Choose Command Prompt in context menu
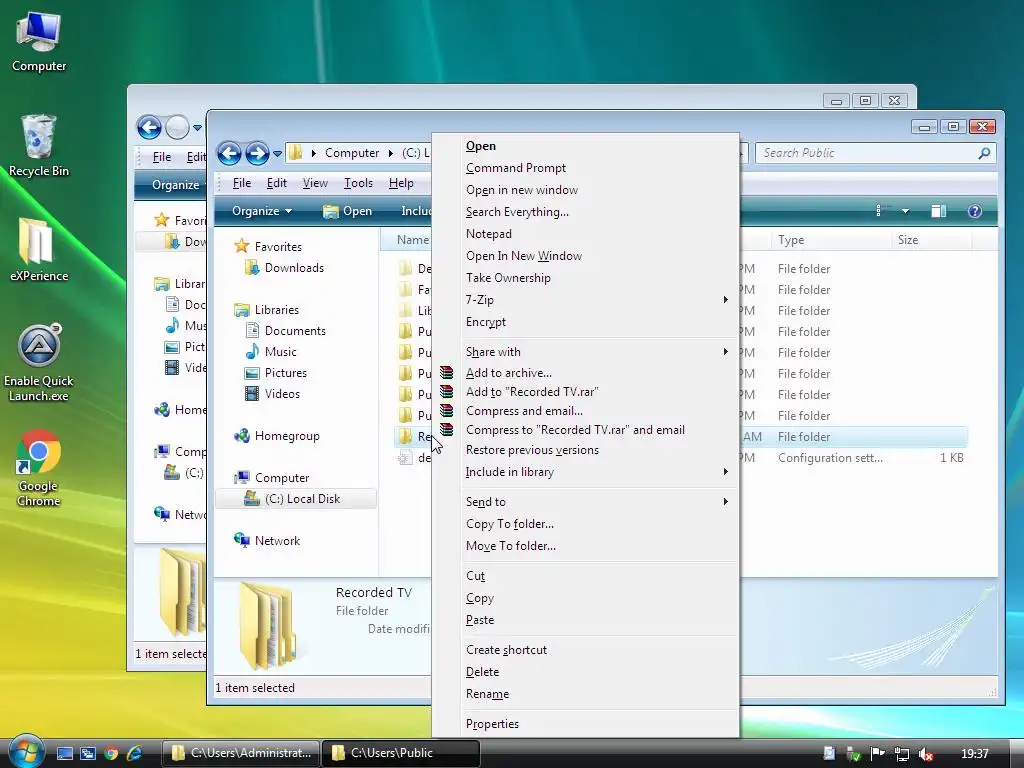1024x768 pixels. [516, 168]
